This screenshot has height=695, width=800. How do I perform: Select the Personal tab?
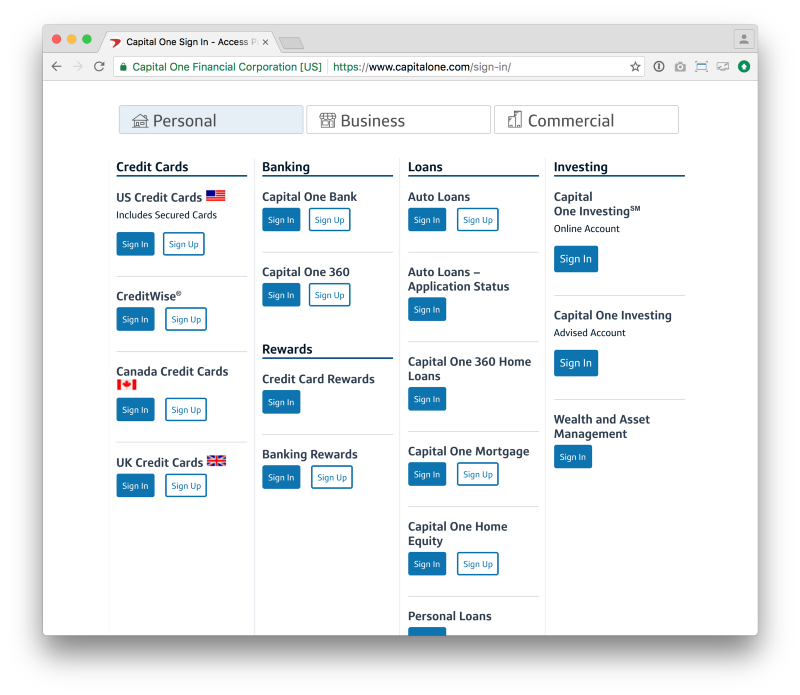[x=211, y=120]
